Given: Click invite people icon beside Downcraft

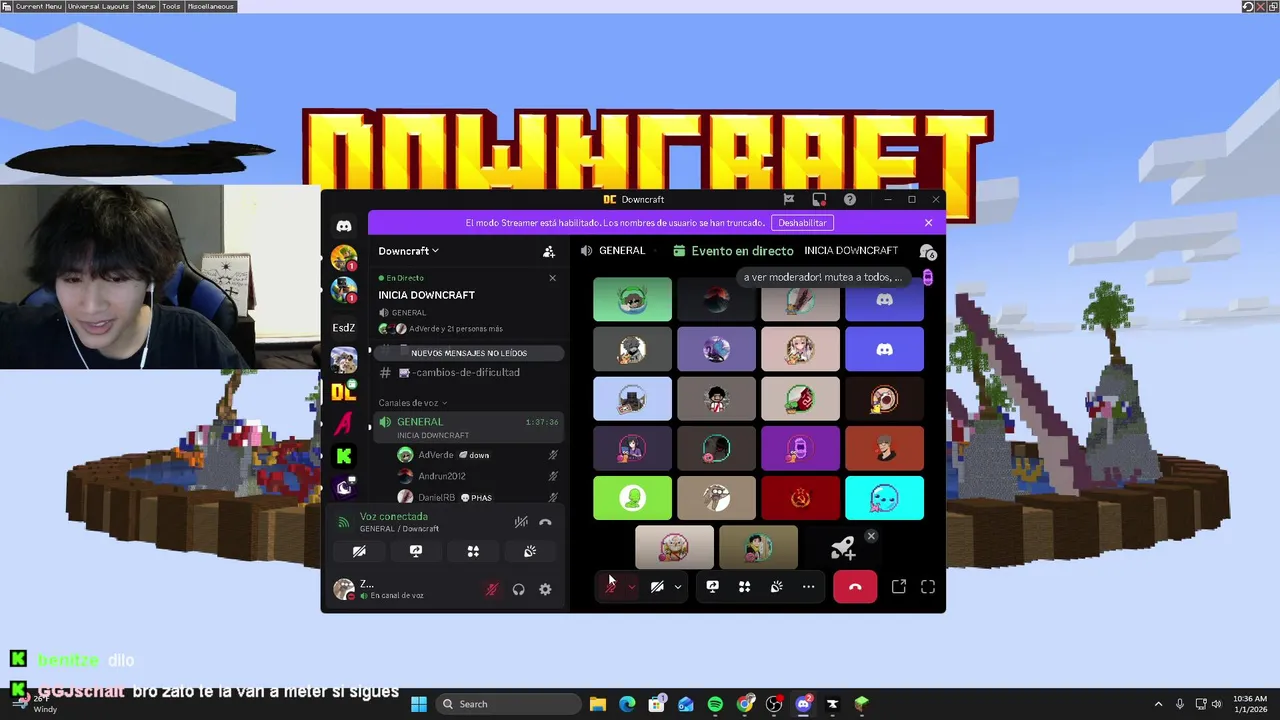Looking at the screenshot, I should pyautogui.click(x=548, y=252).
